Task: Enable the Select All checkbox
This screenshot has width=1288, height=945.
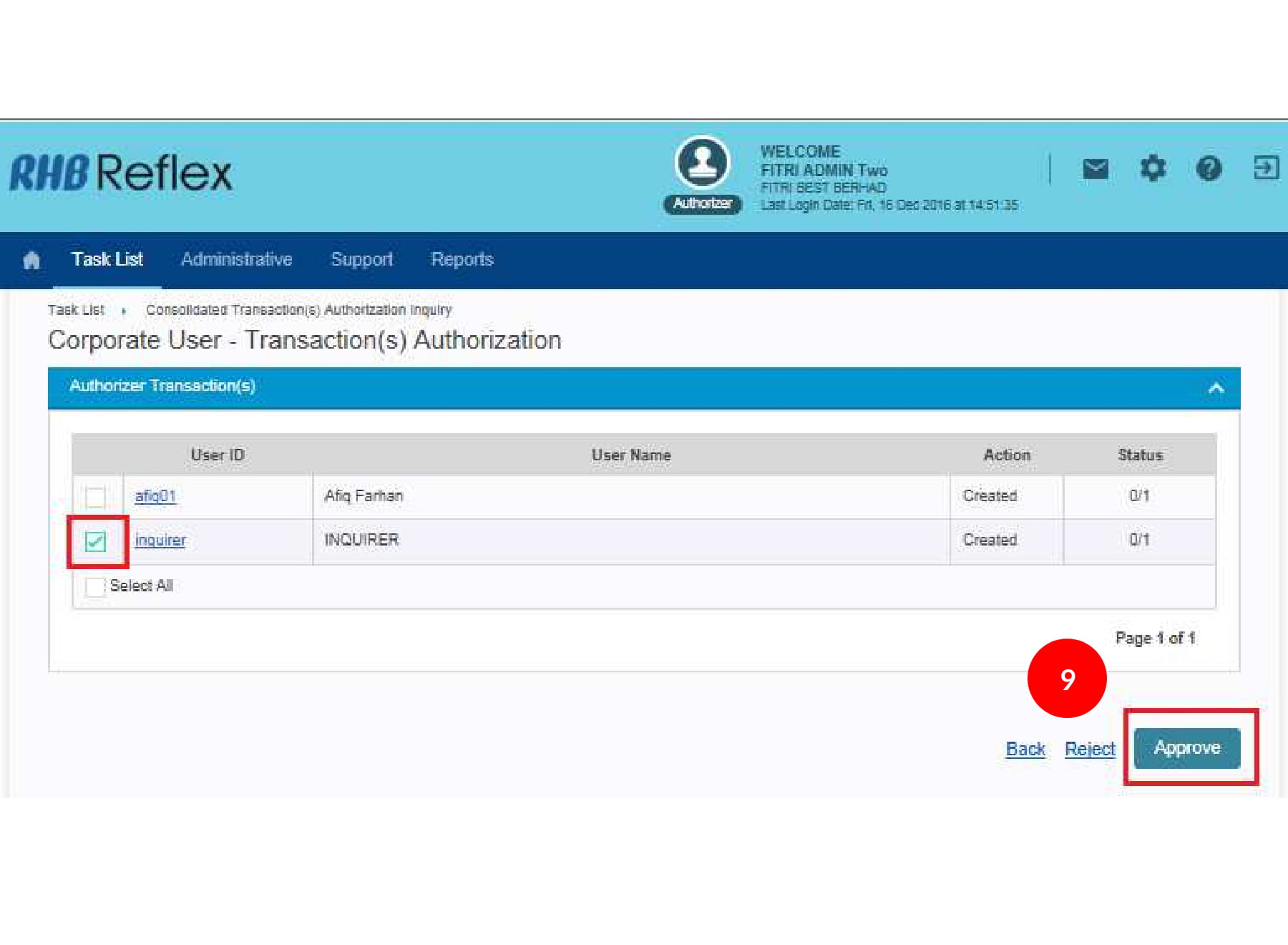Action: 95,587
